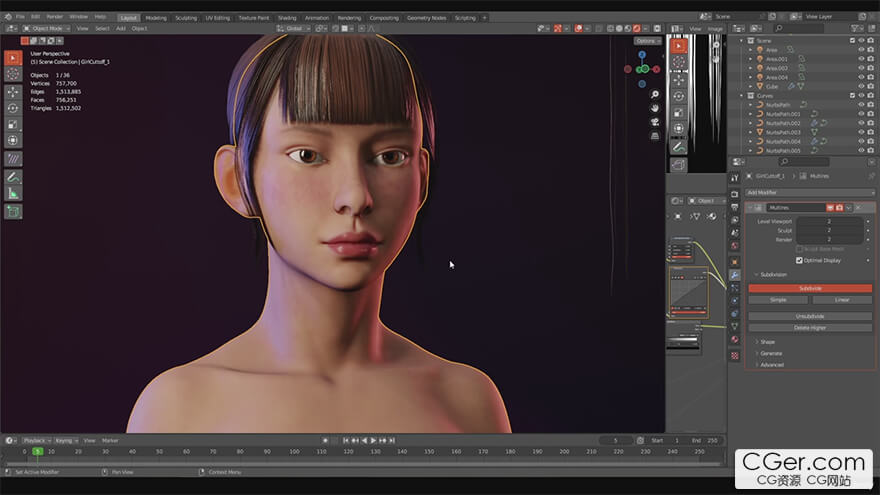The image size is (880, 495).
Task: Open the Particle properties tab
Action: coord(735,287)
